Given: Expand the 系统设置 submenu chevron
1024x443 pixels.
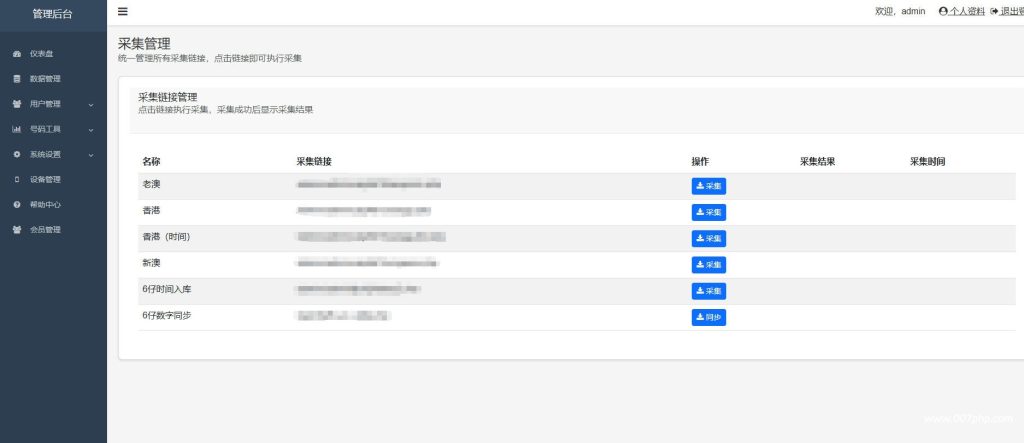Looking at the screenshot, I should pyautogui.click(x=91, y=155).
